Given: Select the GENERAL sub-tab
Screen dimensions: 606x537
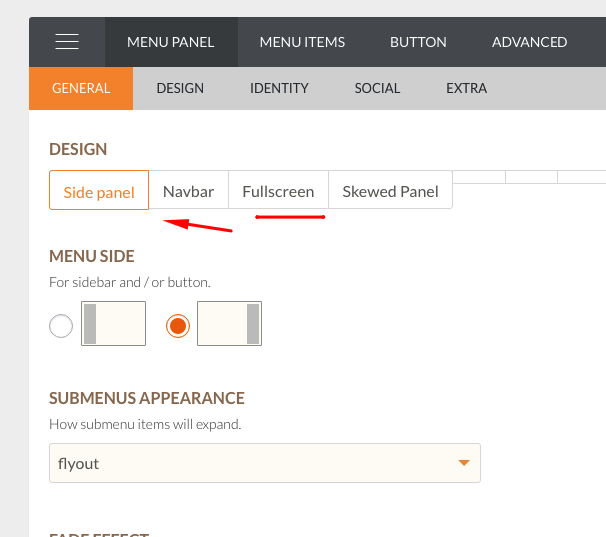Looking at the screenshot, I should [81, 88].
